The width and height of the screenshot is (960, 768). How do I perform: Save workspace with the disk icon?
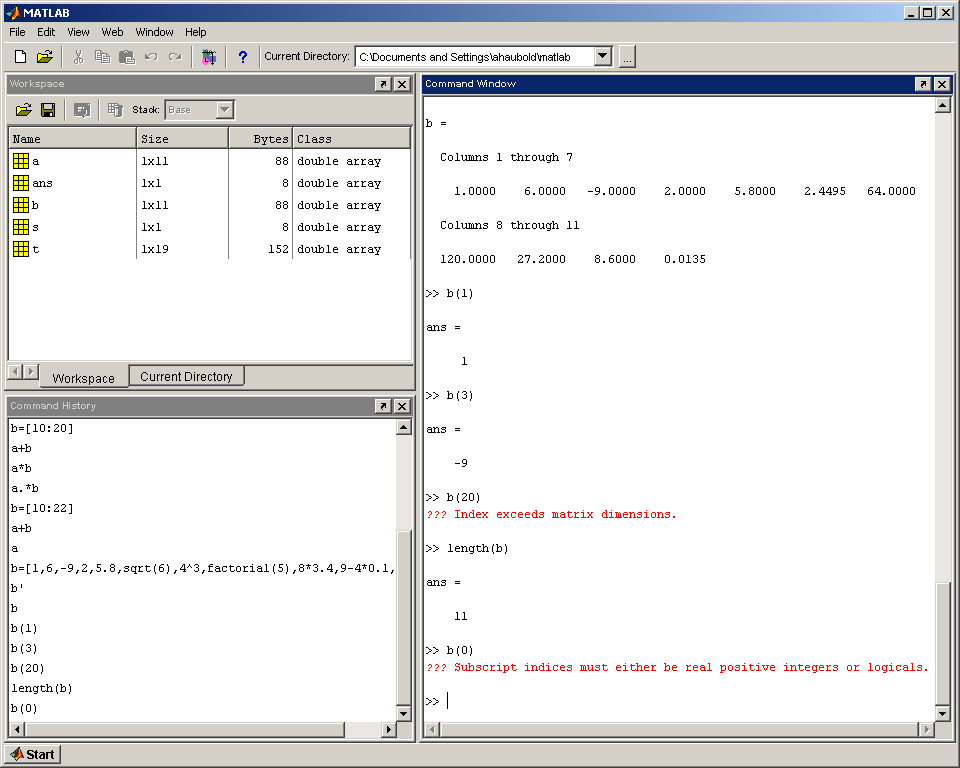pos(48,110)
